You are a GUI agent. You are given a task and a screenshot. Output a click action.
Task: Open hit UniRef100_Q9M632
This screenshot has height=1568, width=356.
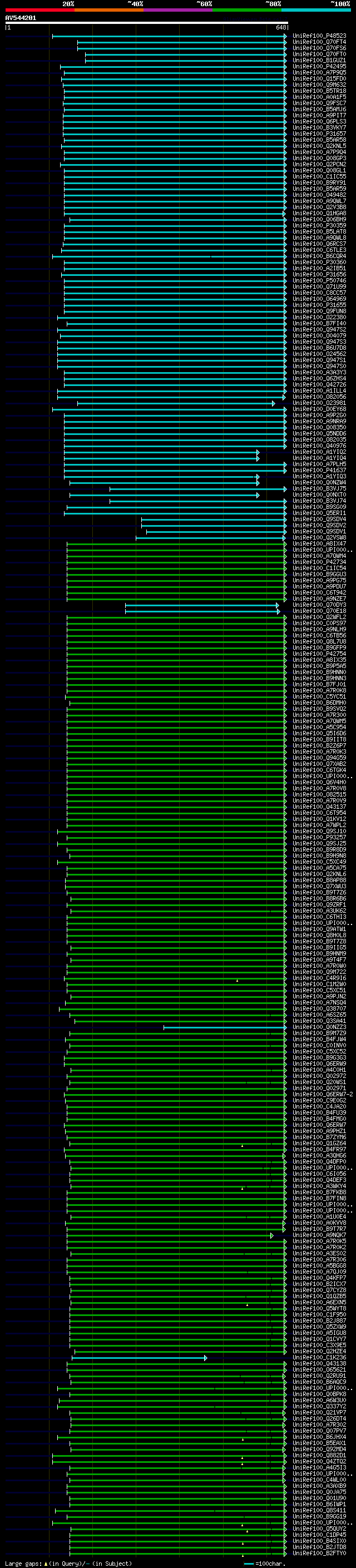[319, 85]
